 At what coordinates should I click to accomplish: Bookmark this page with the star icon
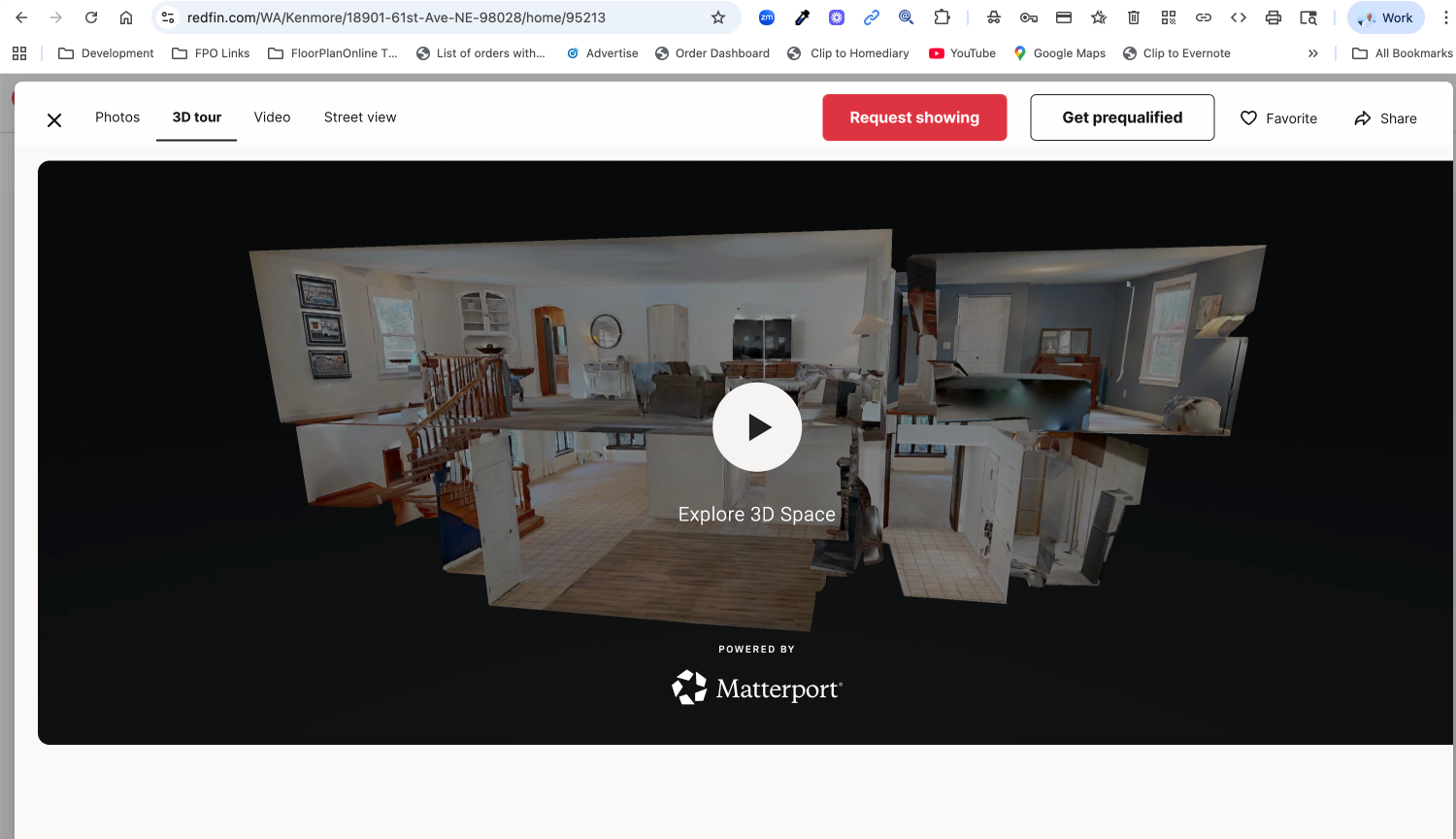click(x=718, y=17)
